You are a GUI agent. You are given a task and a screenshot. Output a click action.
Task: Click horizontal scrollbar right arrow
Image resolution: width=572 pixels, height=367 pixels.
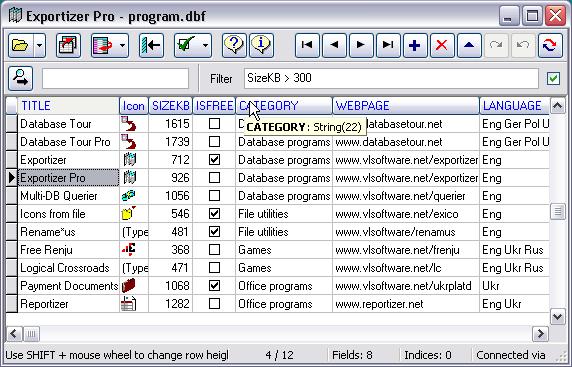click(540, 333)
